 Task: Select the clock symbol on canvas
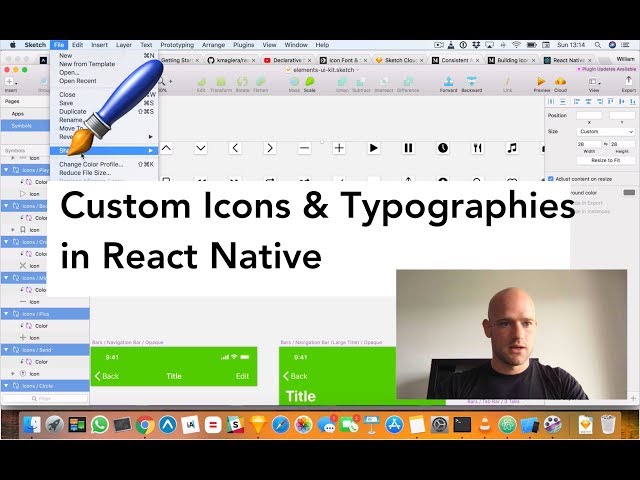(443, 148)
